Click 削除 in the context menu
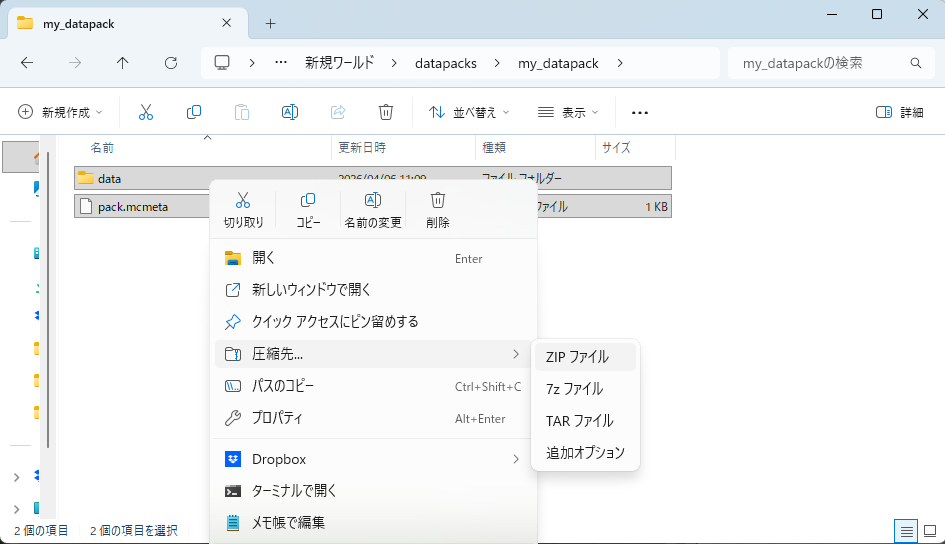 [438, 210]
